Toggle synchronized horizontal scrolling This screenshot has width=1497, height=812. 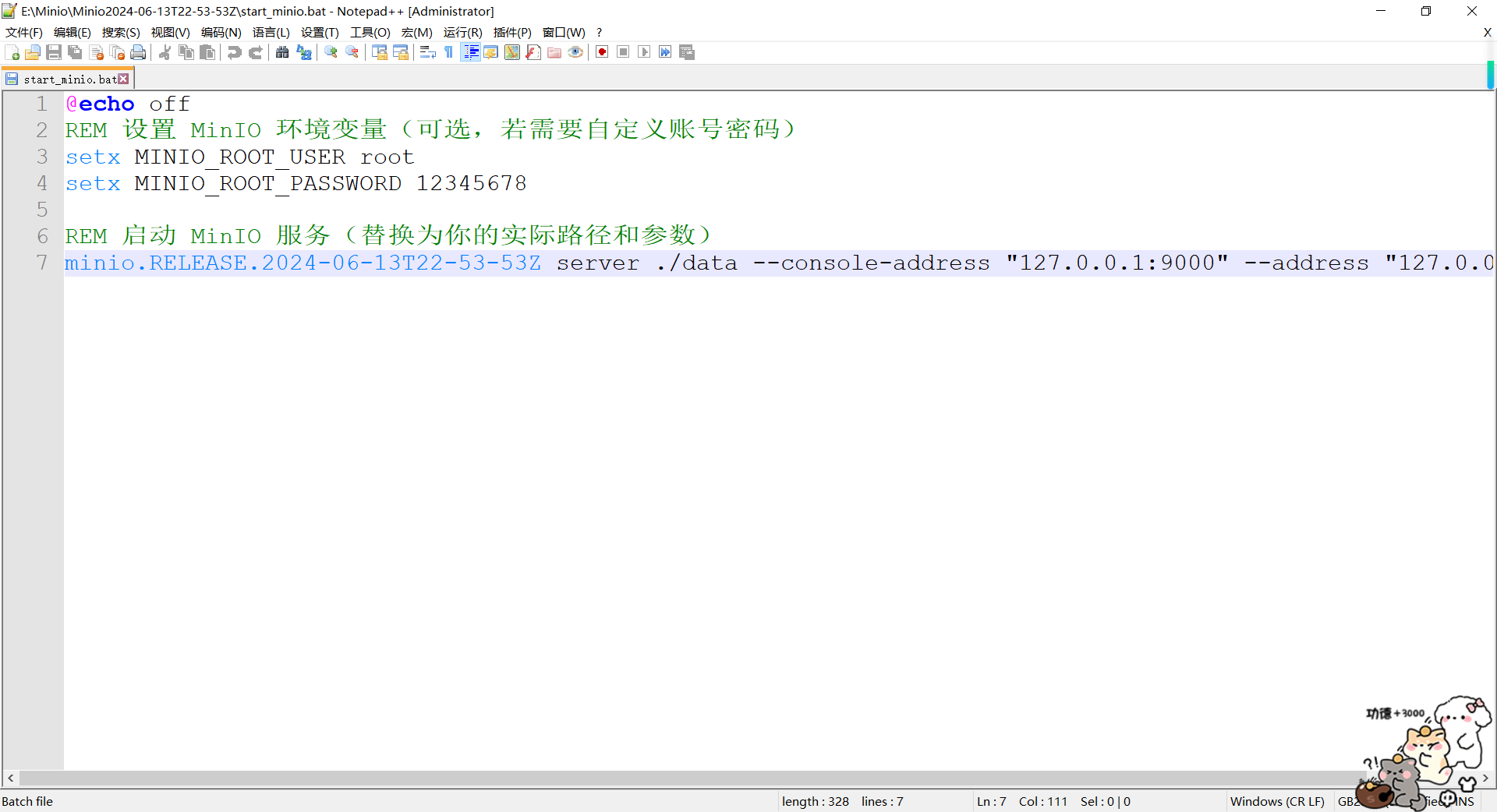pos(401,52)
